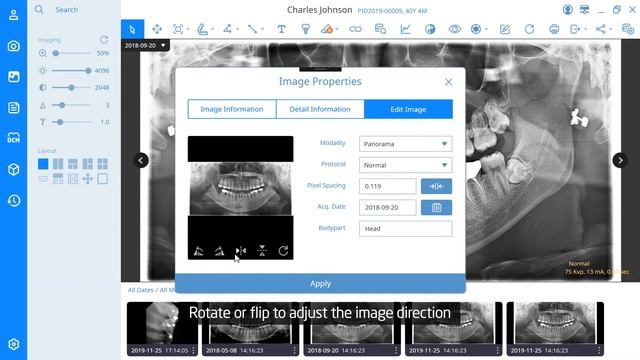Screen dimensions: 640x360
Task: Close the Image Properties dialog
Action: 449,82
